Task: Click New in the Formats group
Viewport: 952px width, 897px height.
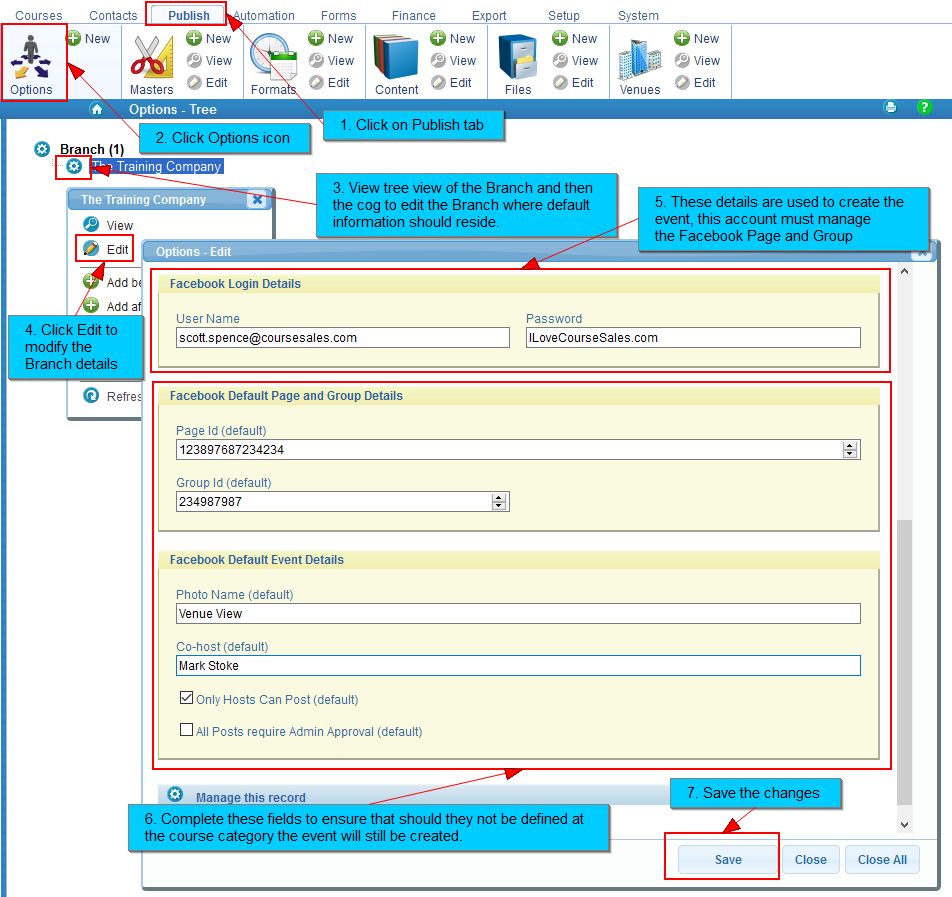Action: pos(332,38)
